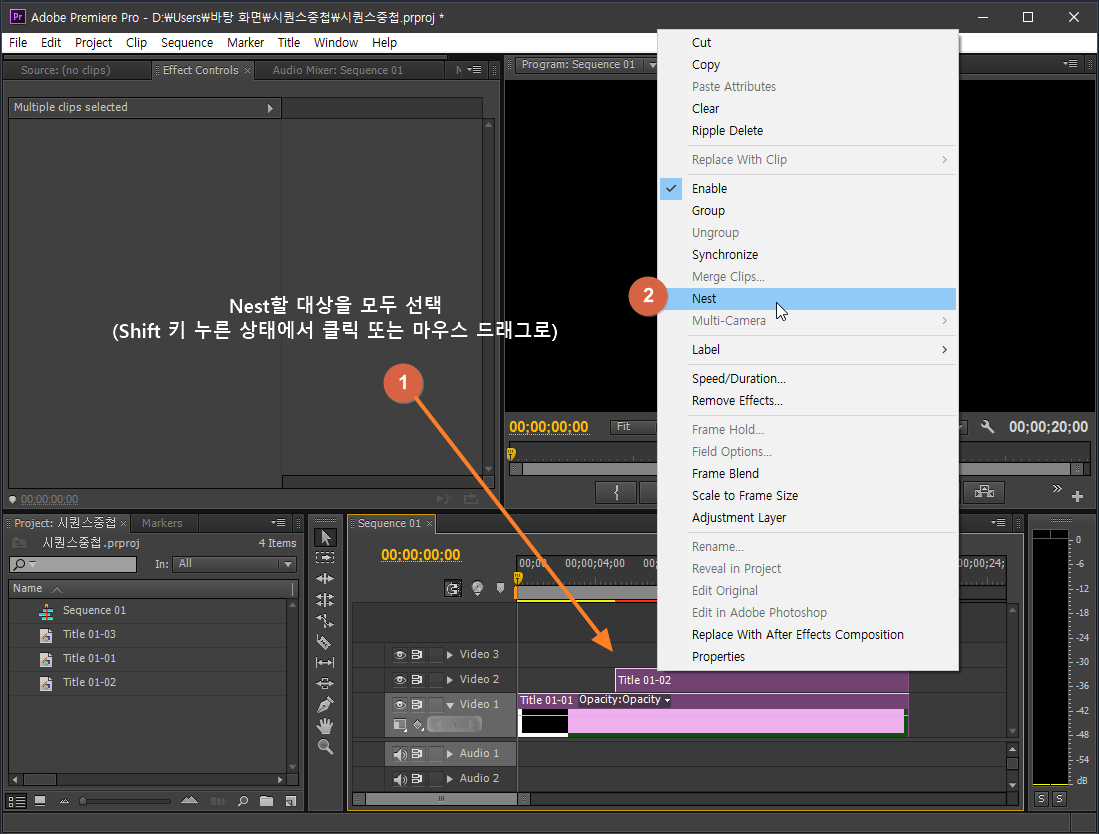
Task: Choose Nest from the context menu
Action: click(x=807, y=299)
